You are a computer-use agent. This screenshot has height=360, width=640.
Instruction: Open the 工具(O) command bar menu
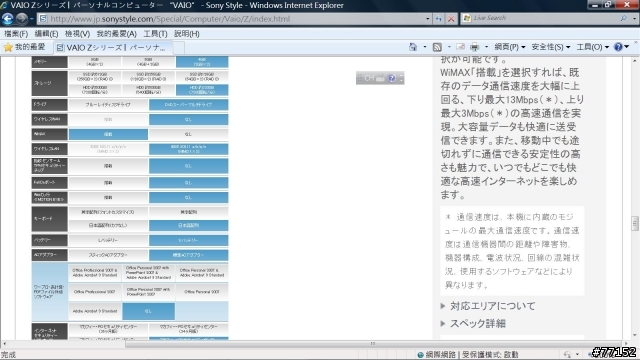[x=593, y=47]
